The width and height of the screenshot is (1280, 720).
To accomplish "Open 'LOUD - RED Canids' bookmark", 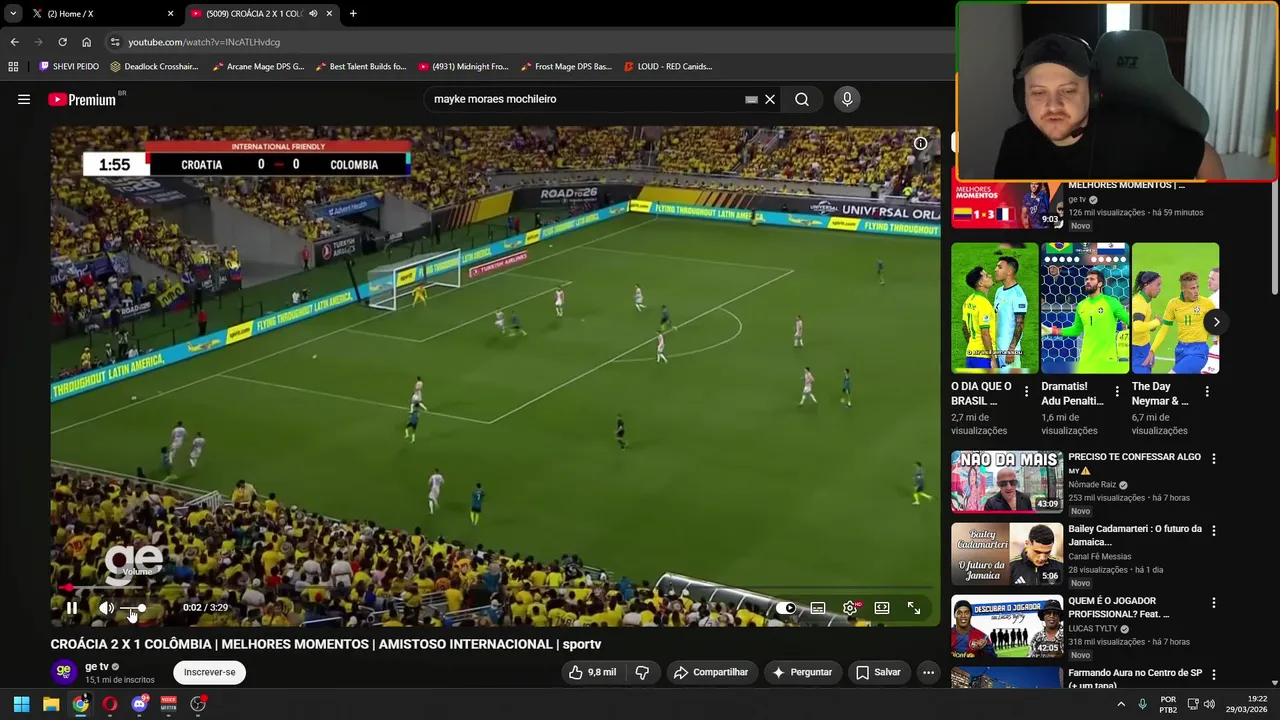I will (668, 66).
